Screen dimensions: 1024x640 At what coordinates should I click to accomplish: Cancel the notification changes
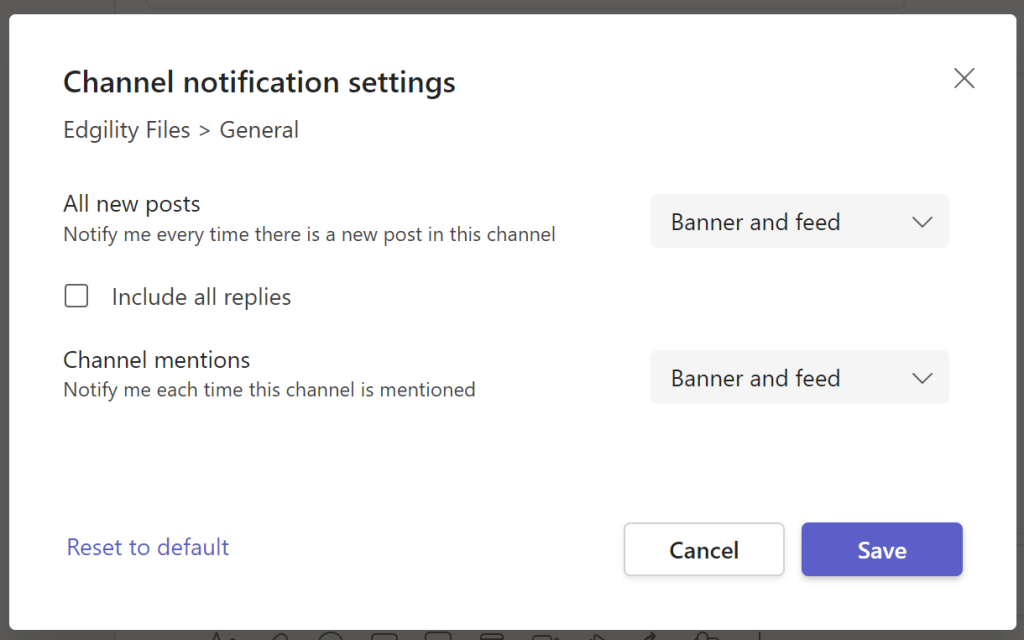tap(703, 549)
